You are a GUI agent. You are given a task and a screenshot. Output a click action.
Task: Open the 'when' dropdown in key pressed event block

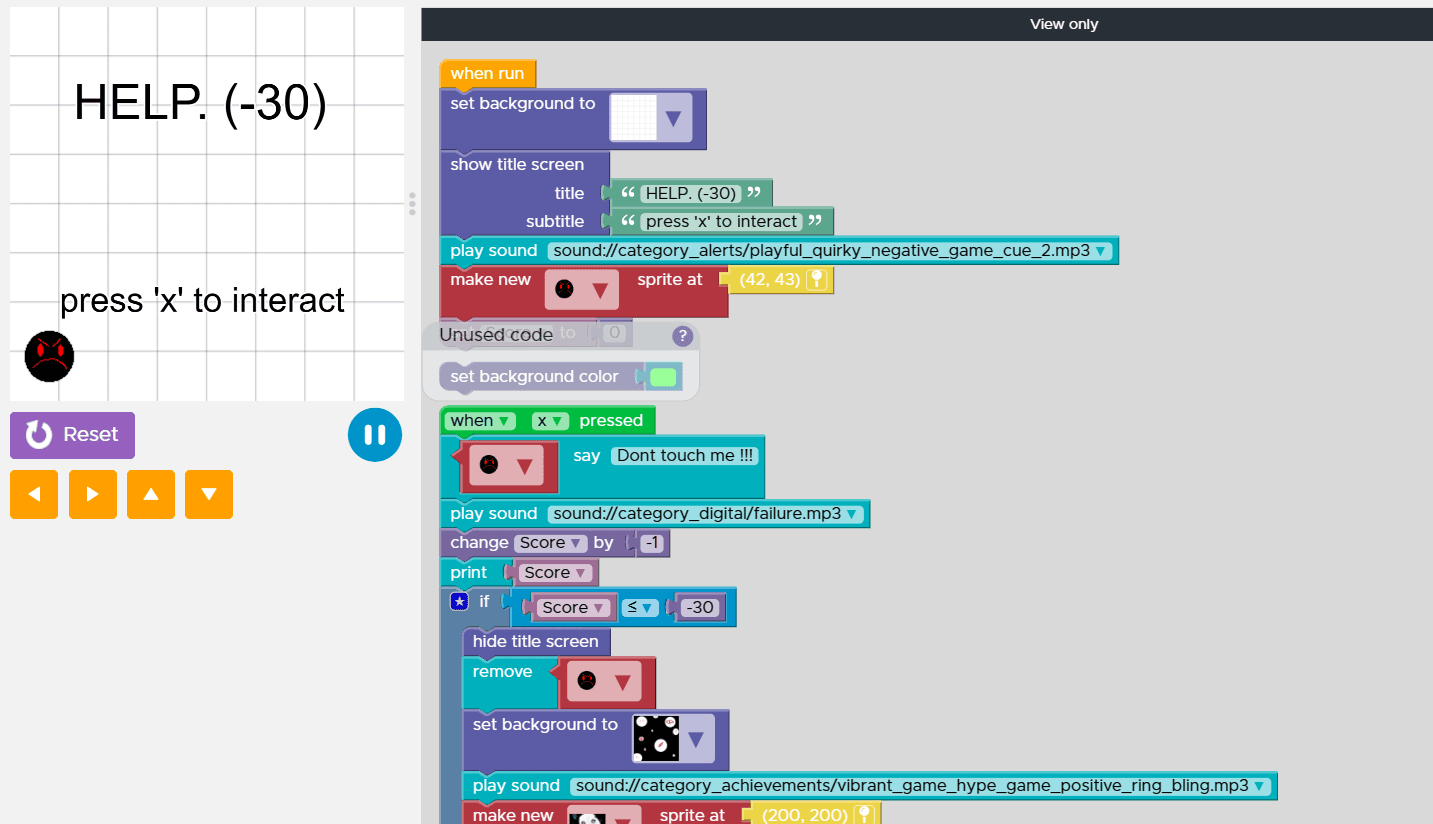click(480, 421)
